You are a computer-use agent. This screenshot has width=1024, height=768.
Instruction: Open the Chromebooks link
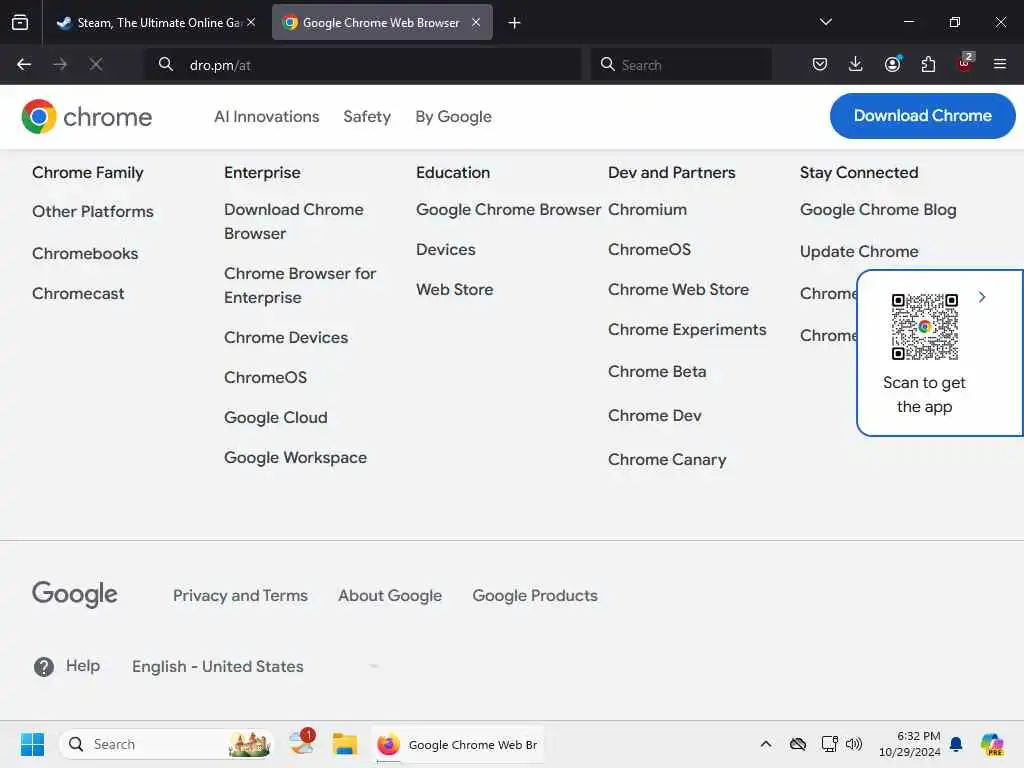point(85,253)
